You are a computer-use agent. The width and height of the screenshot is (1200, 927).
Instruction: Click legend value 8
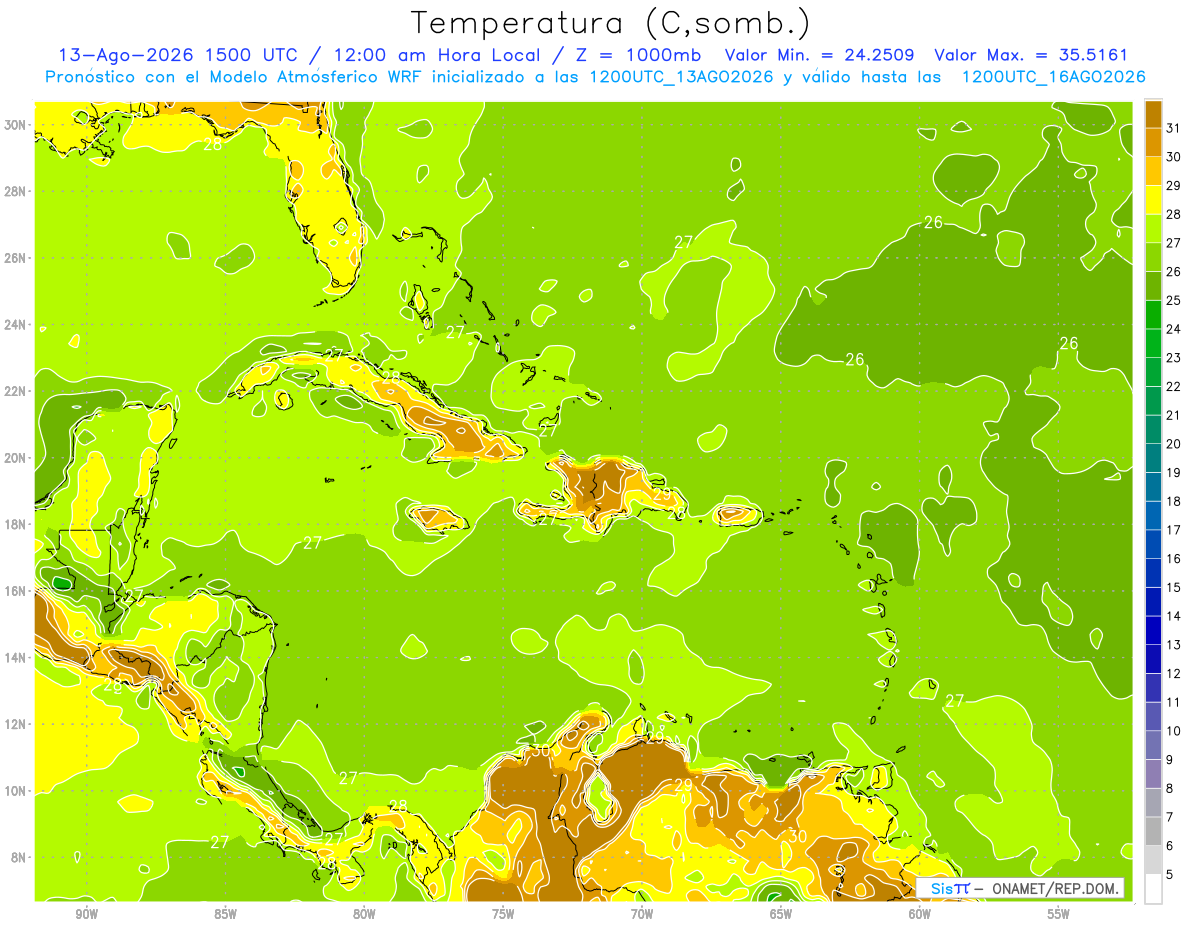click(x=1170, y=788)
